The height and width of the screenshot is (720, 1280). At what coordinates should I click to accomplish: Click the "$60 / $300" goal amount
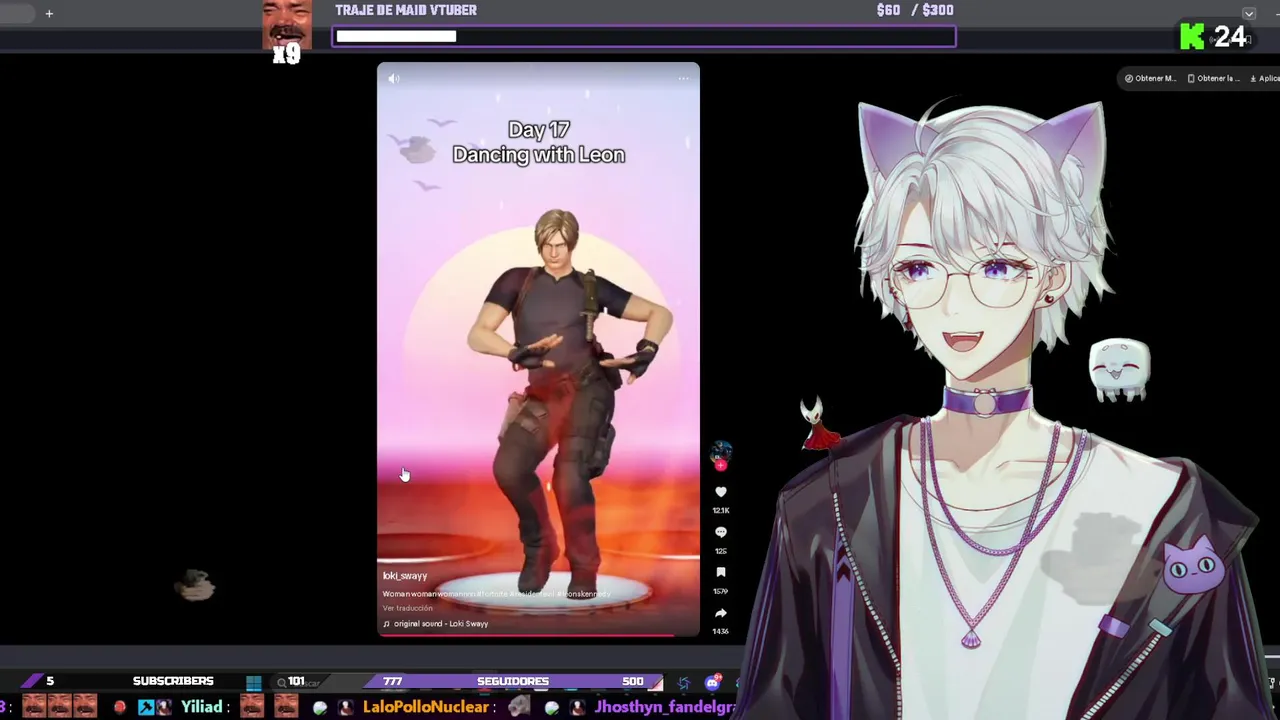coord(915,10)
